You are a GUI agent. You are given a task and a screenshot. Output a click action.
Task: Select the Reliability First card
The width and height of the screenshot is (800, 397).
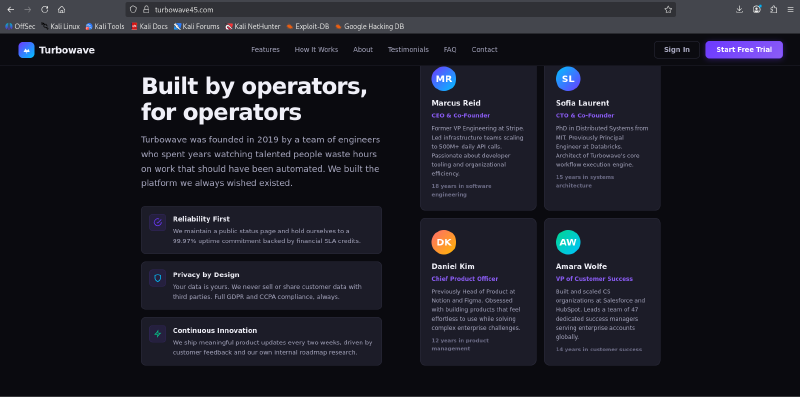261,230
